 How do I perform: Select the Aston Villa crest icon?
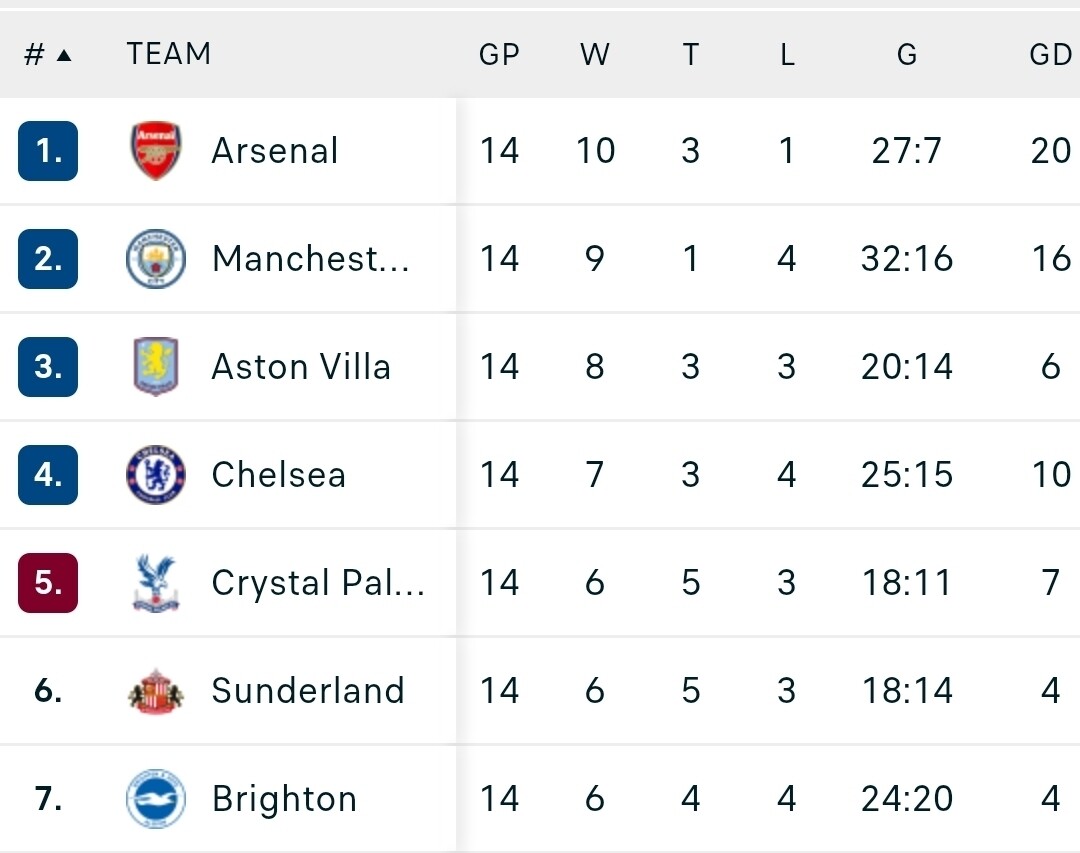[x=156, y=367]
